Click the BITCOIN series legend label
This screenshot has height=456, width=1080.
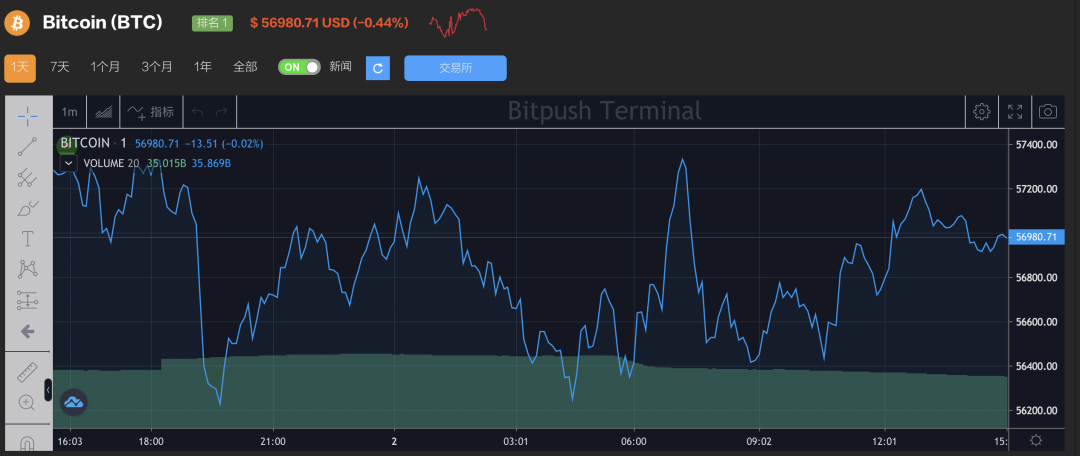coord(85,143)
